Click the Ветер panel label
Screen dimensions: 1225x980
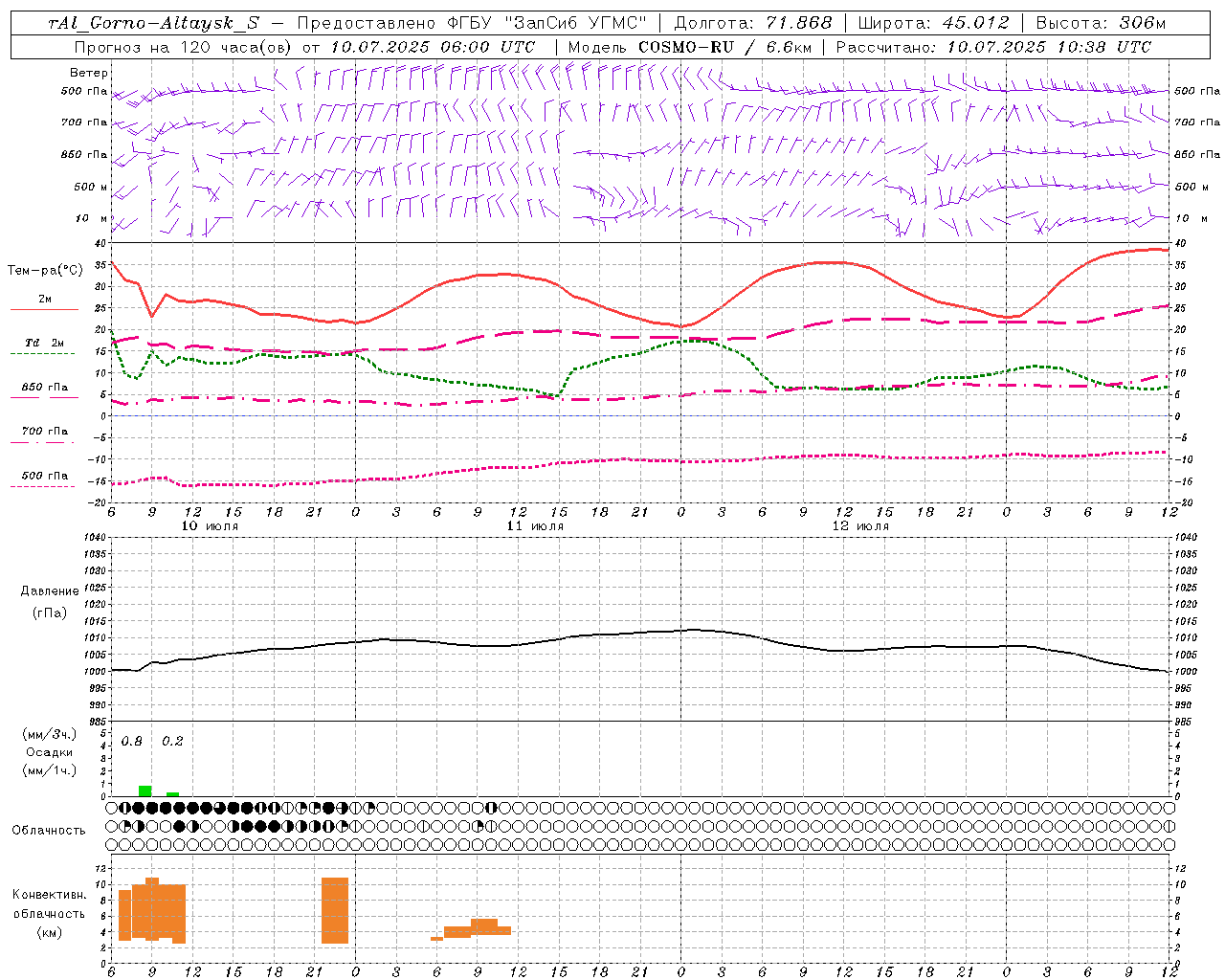[x=89, y=73]
